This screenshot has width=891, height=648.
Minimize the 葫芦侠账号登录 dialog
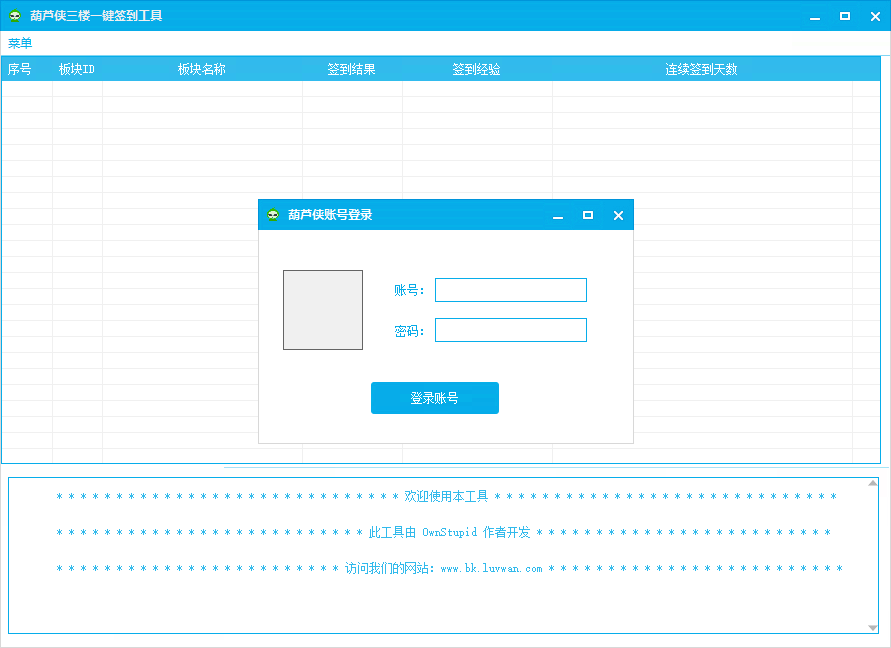click(x=558, y=215)
